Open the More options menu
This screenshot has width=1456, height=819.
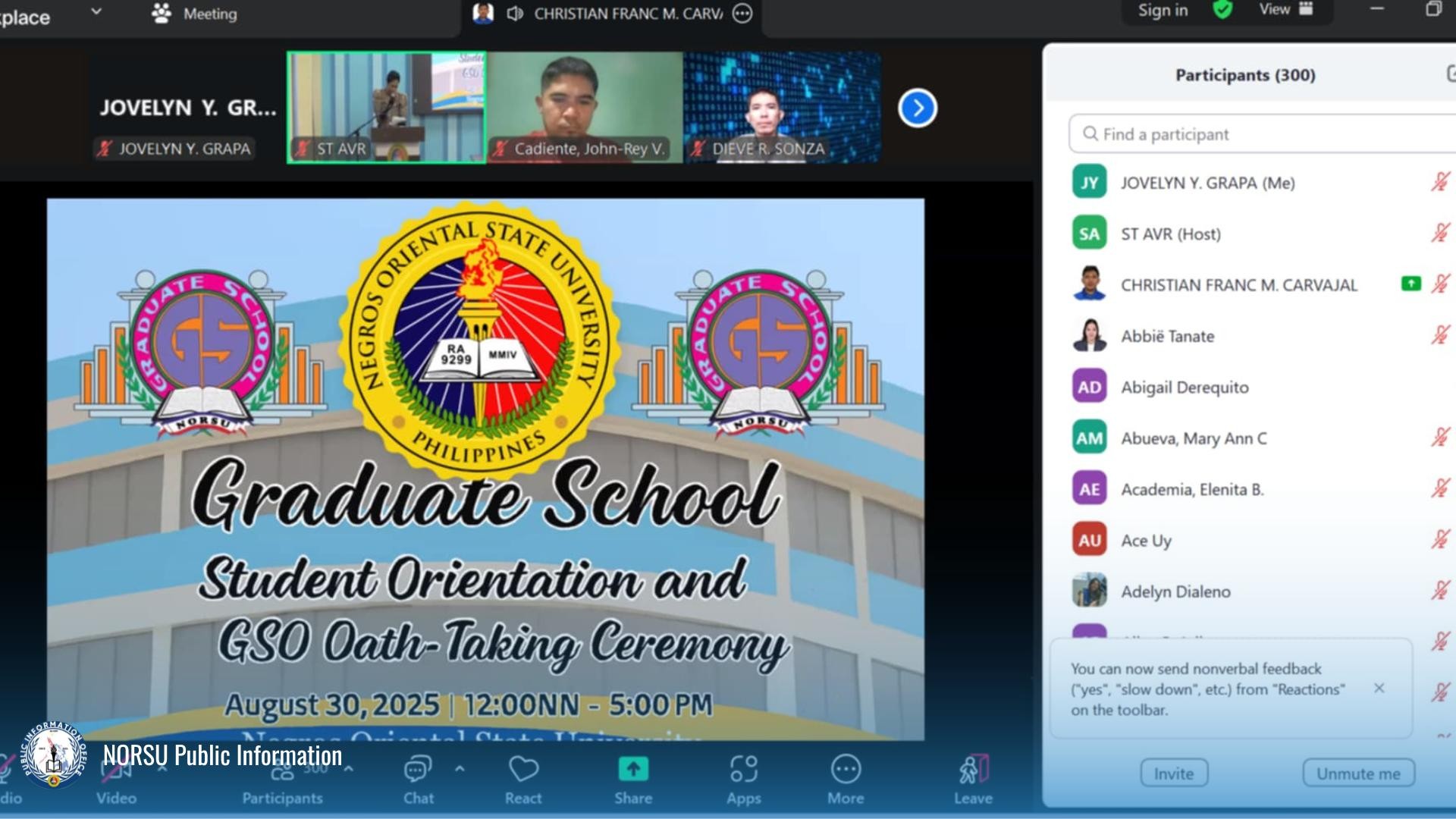click(846, 780)
